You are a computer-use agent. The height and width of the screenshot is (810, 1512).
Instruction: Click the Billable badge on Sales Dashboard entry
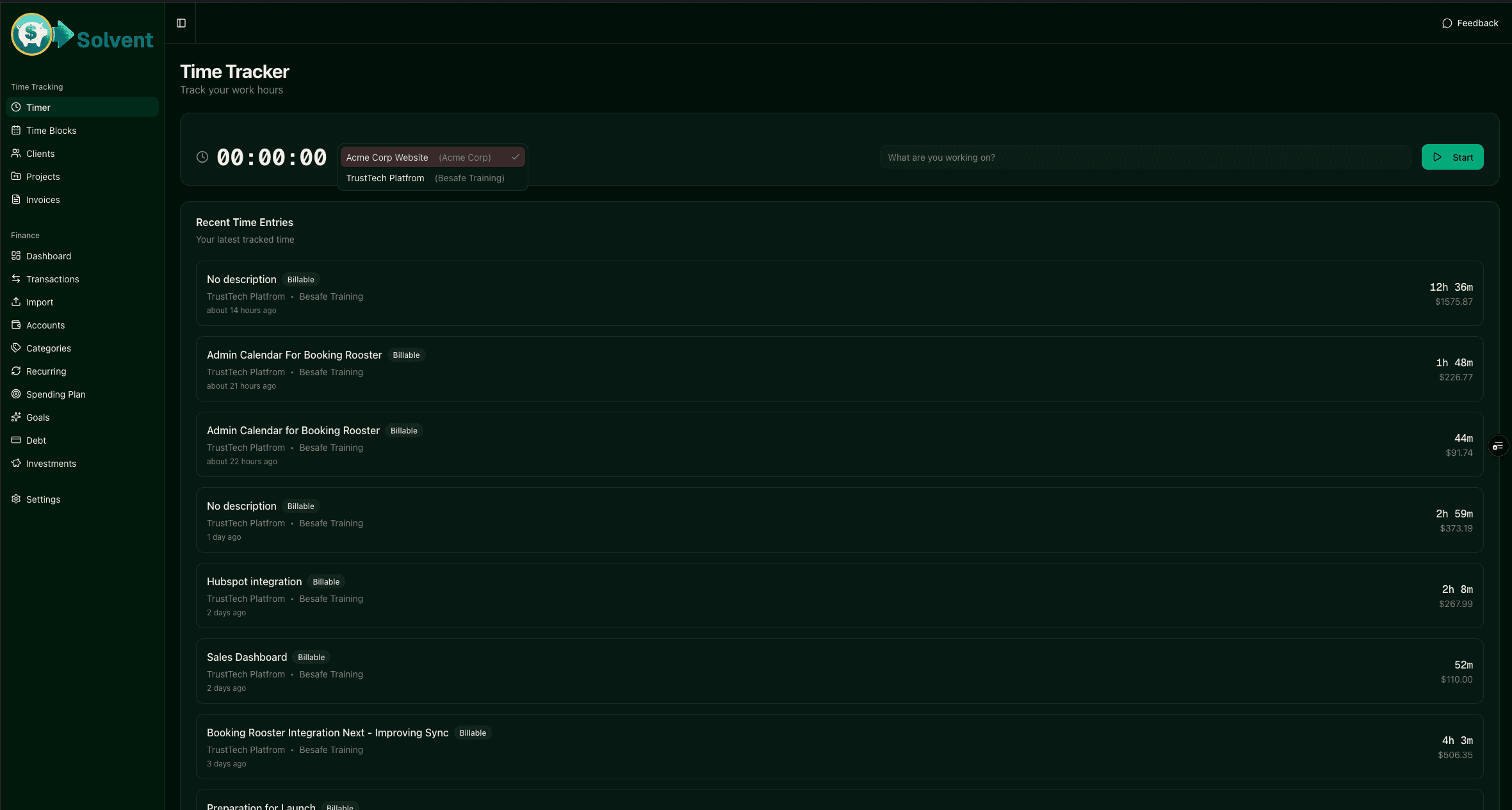[x=311, y=657]
